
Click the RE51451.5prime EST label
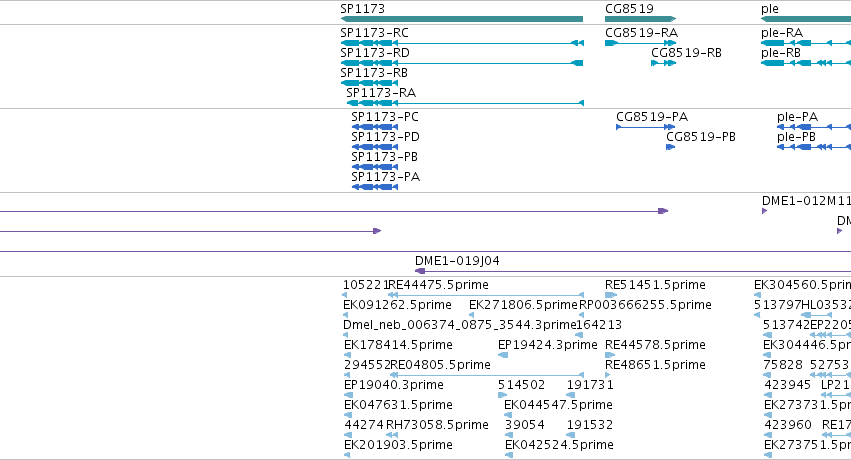(656, 285)
